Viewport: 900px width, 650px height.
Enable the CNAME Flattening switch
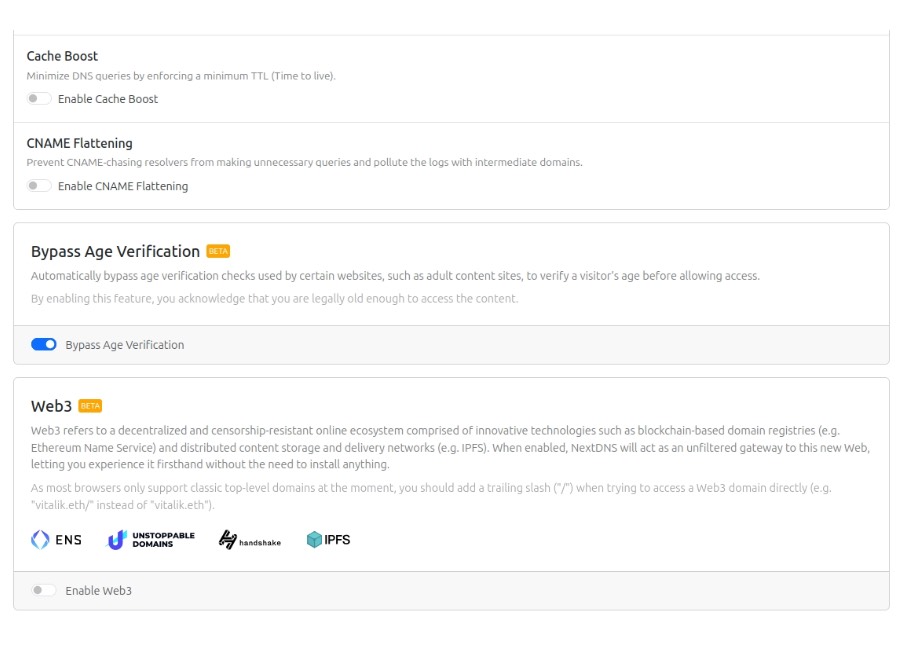coord(39,186)
